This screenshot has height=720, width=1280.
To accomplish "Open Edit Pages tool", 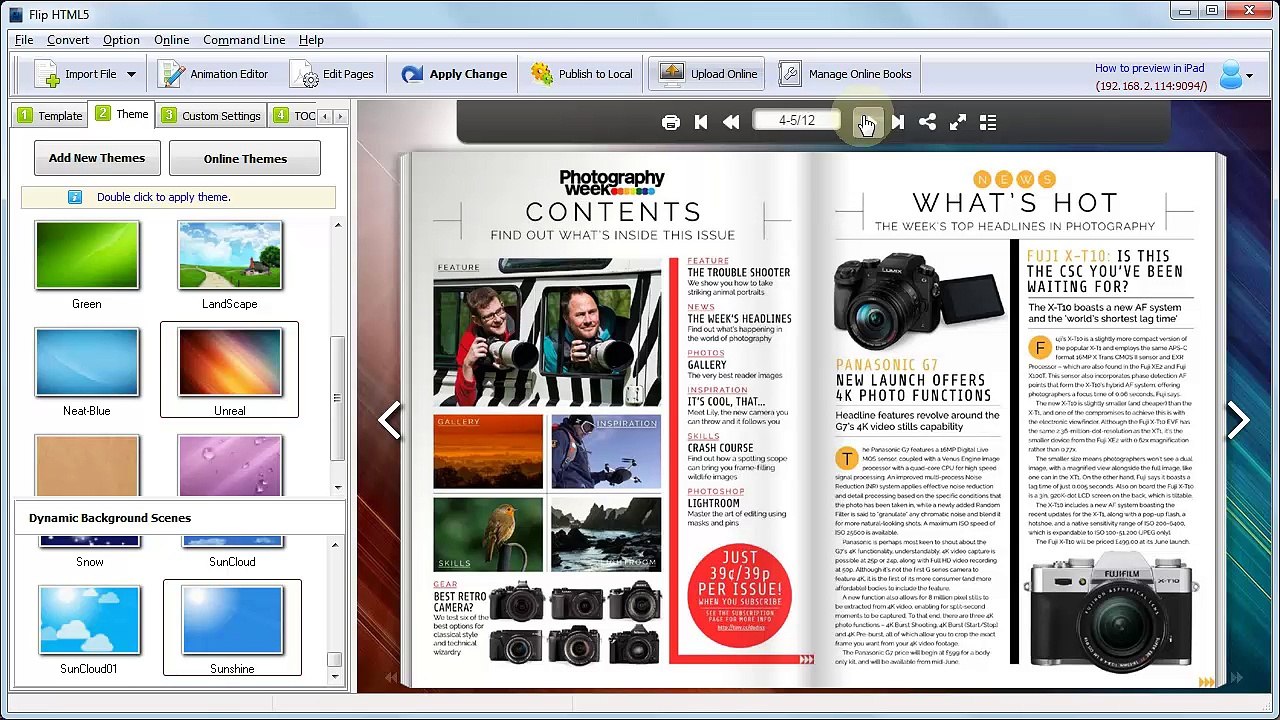I will click(x=333, y=74).
